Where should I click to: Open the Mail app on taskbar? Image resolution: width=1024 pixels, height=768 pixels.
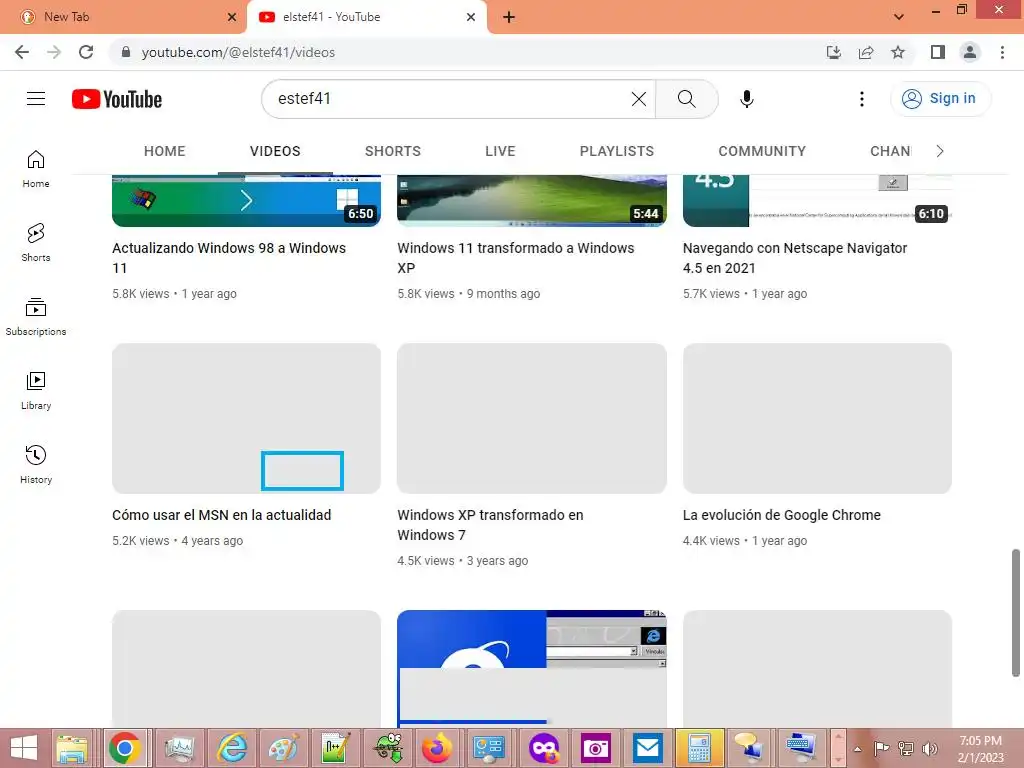pos(647,748)
